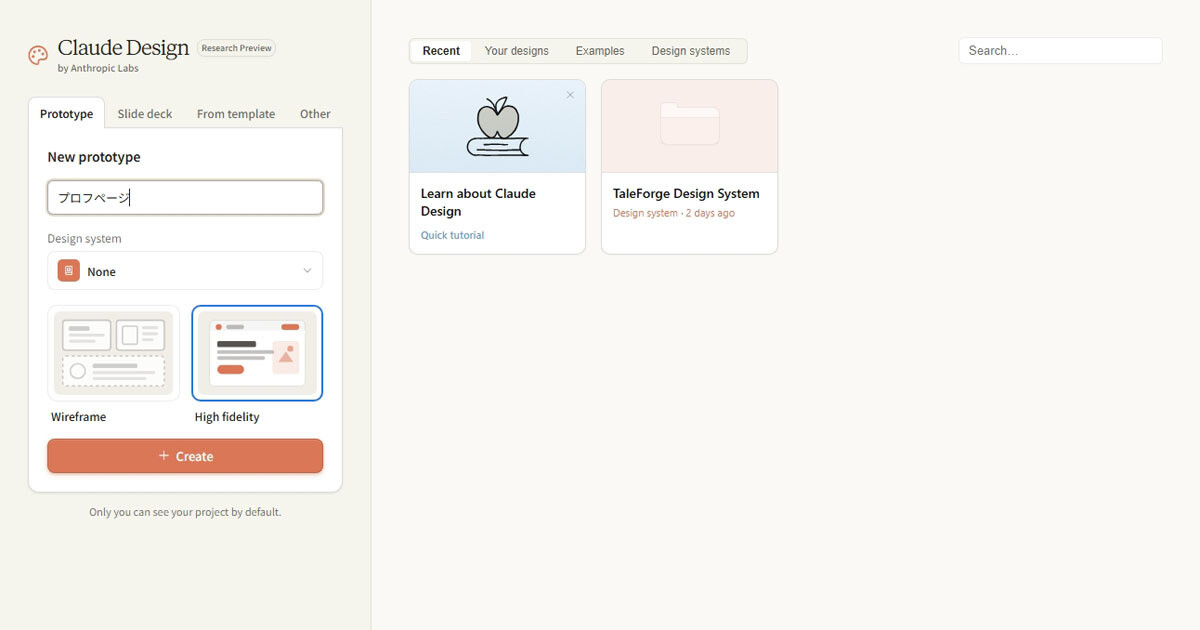Screen dimensions: 1200x630
Task: Open the Design systems tab
Action: coord(690,50)
